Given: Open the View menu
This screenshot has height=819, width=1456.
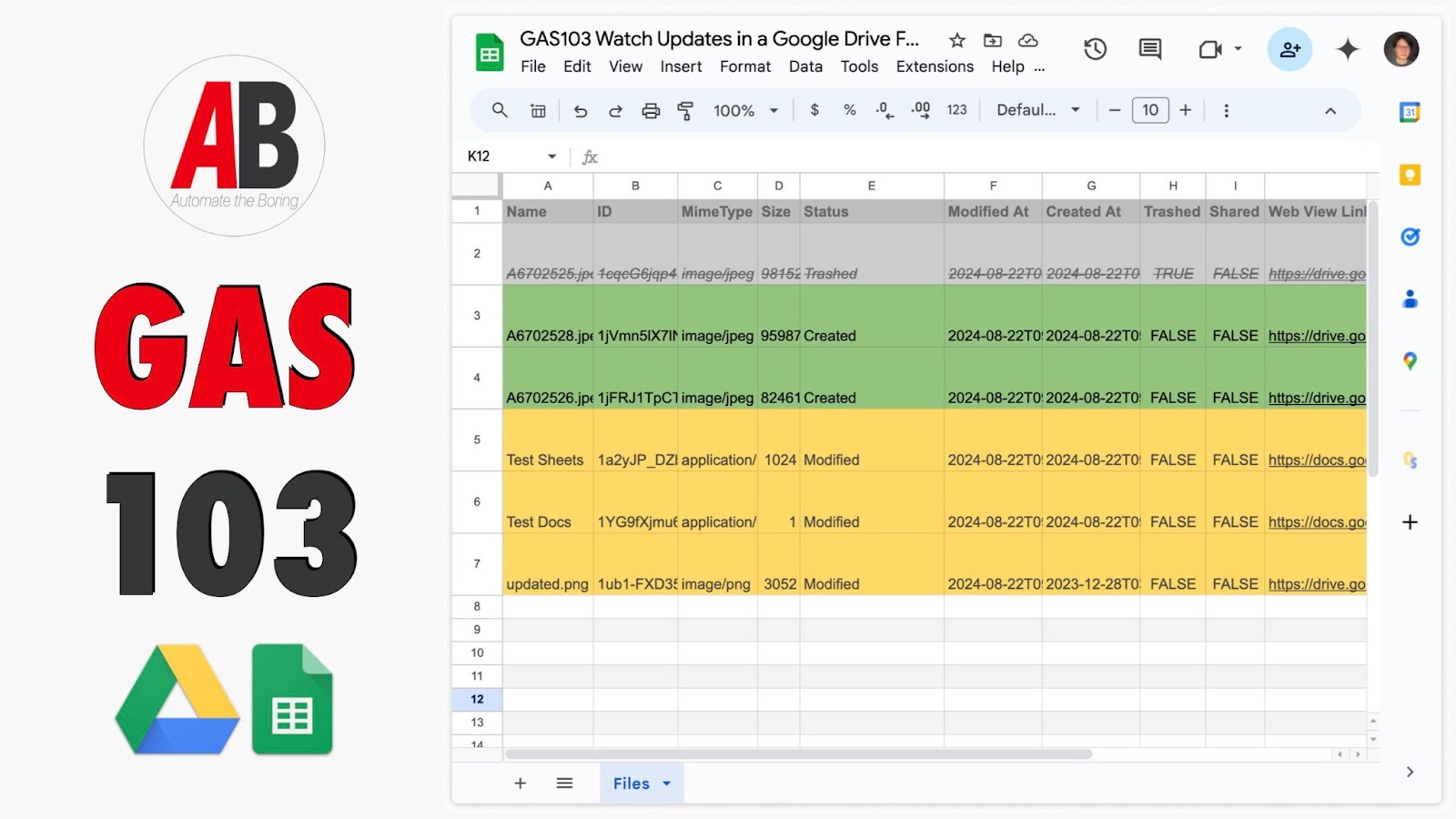Looking at the screenshot, I should point(625,66).
